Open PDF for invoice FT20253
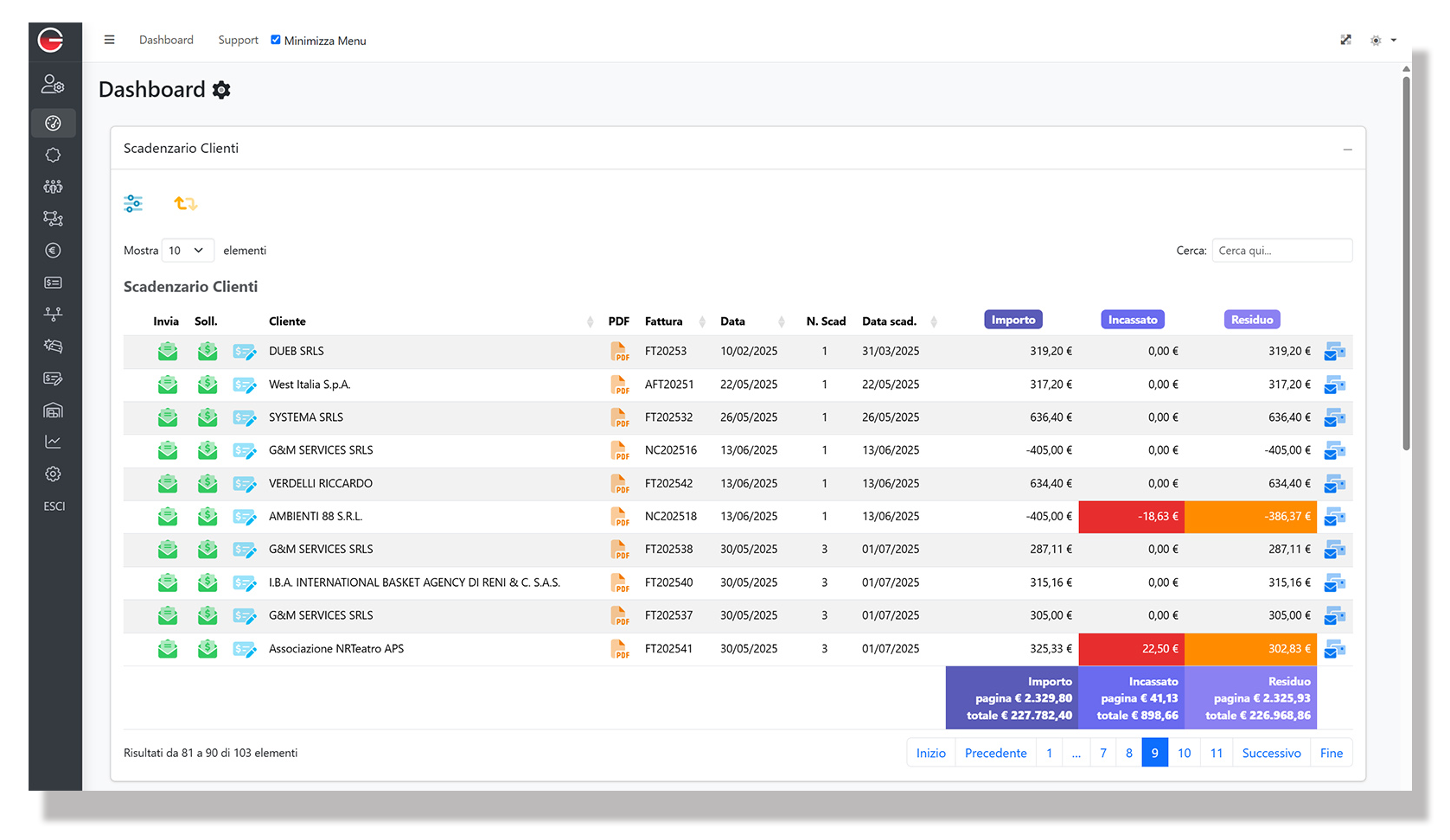Screen dimensions: 1450x840 [620, 352]
